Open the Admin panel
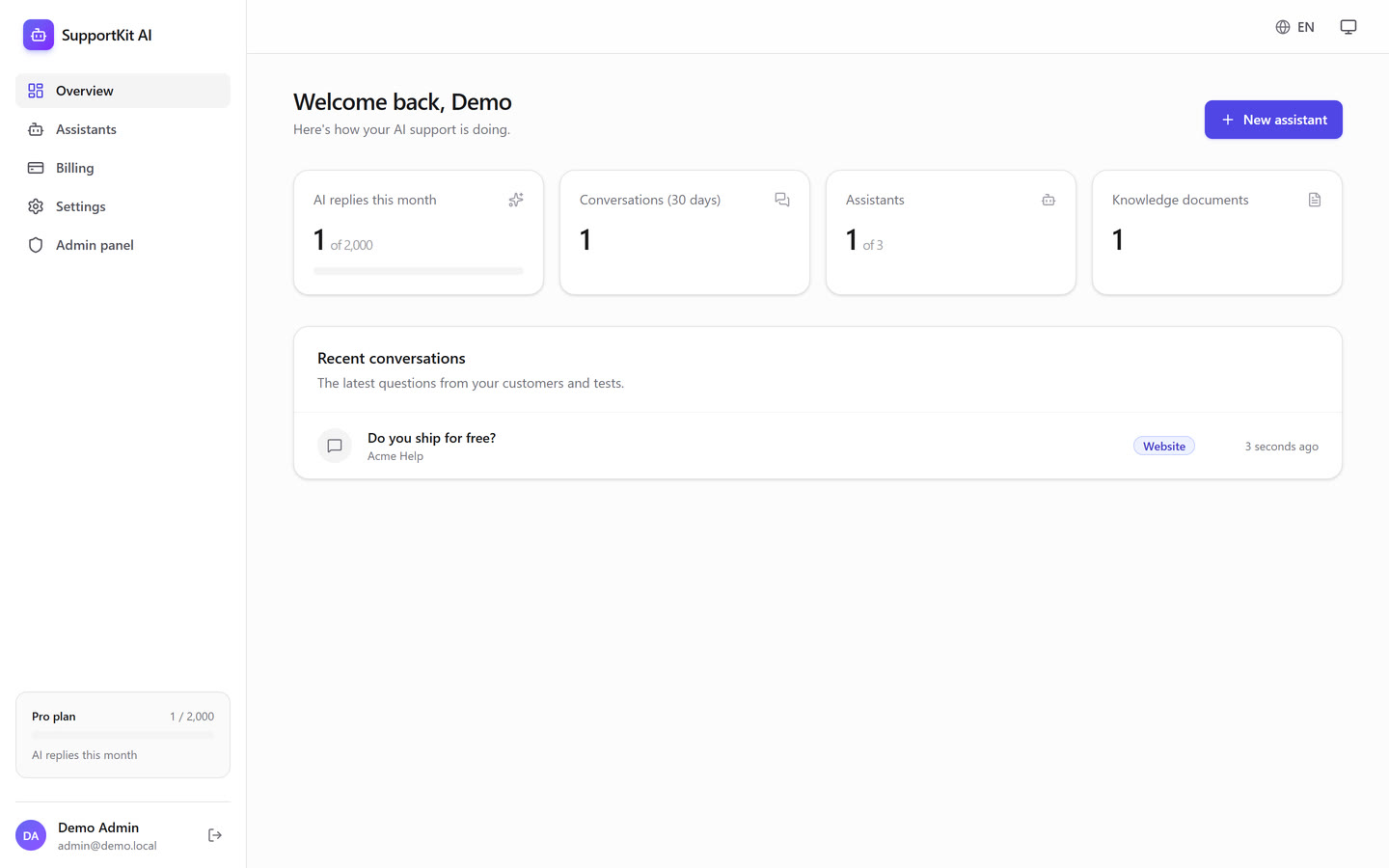Image resolution: width=1389 pixels, height=868 pixels. tap(123, 245)
